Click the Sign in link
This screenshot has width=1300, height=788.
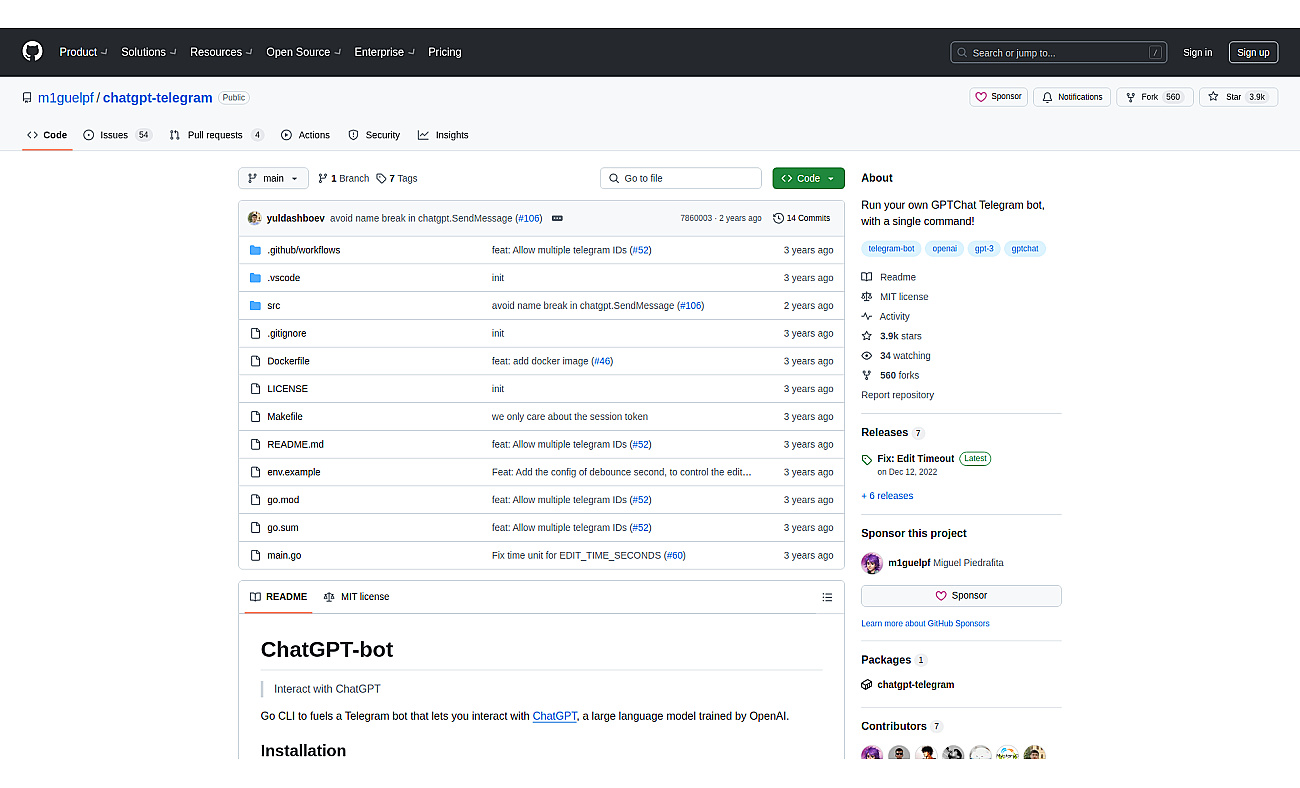[1197, 53]
